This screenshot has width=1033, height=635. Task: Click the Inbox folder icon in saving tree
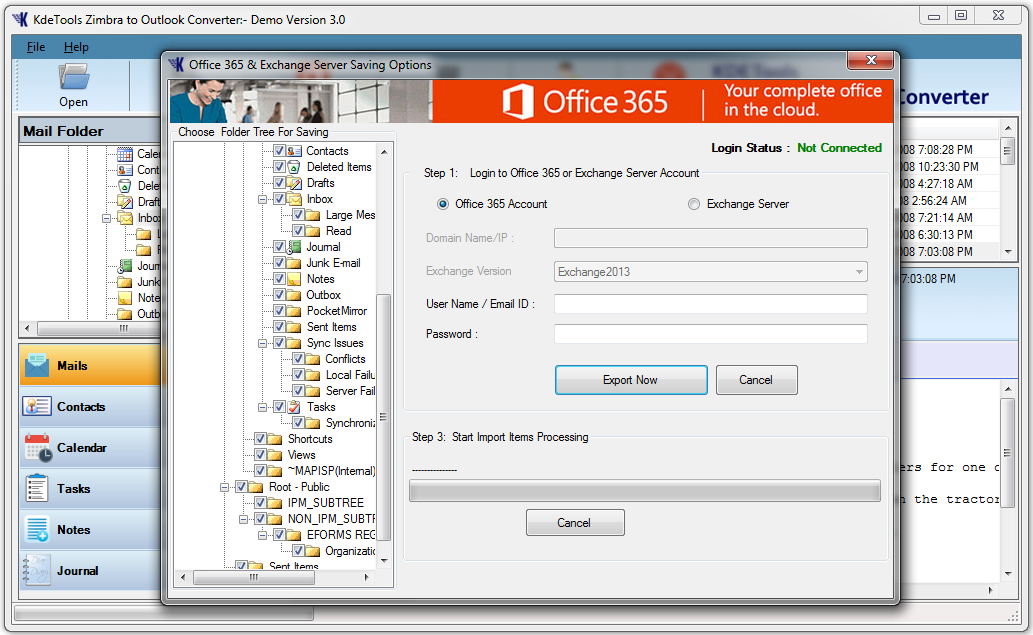click(x=294, y=199)
